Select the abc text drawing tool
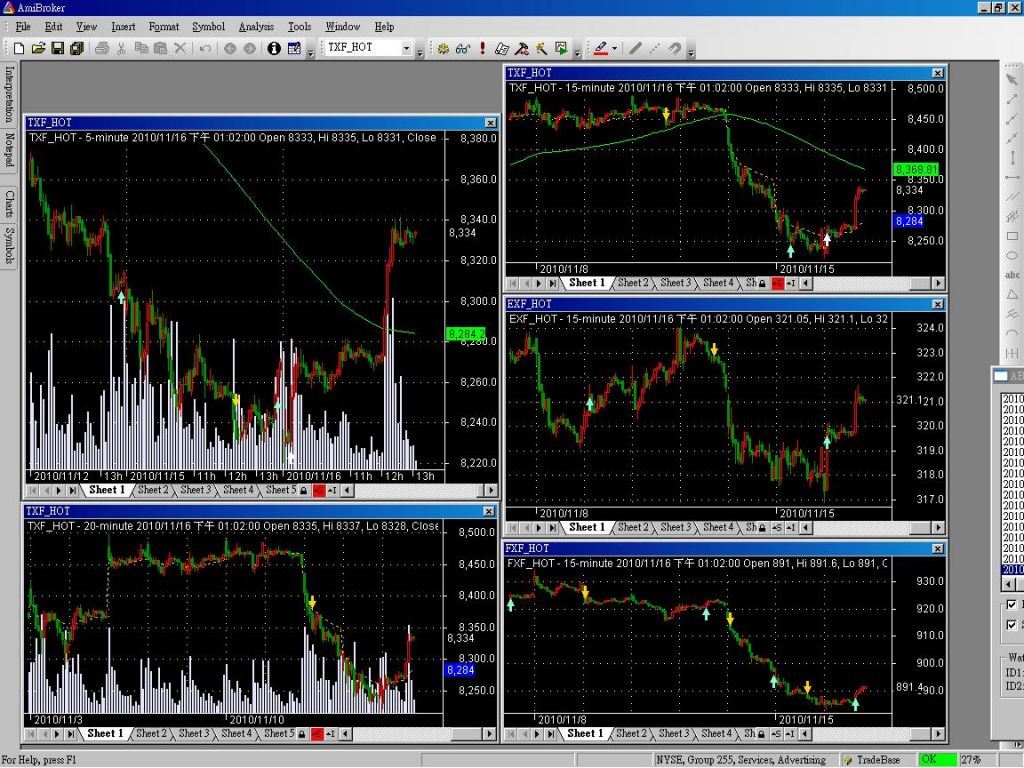1024x768 pixels. coord(1012,275)
